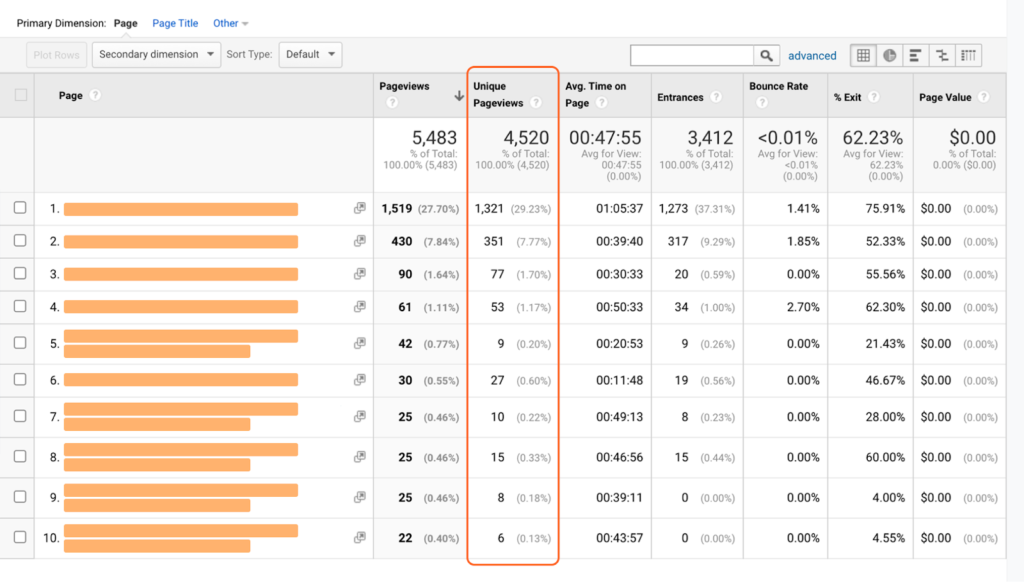Tick the checkbox for row 5
The height and width of the screenshot is (582, 1024).
click(20, 343)
